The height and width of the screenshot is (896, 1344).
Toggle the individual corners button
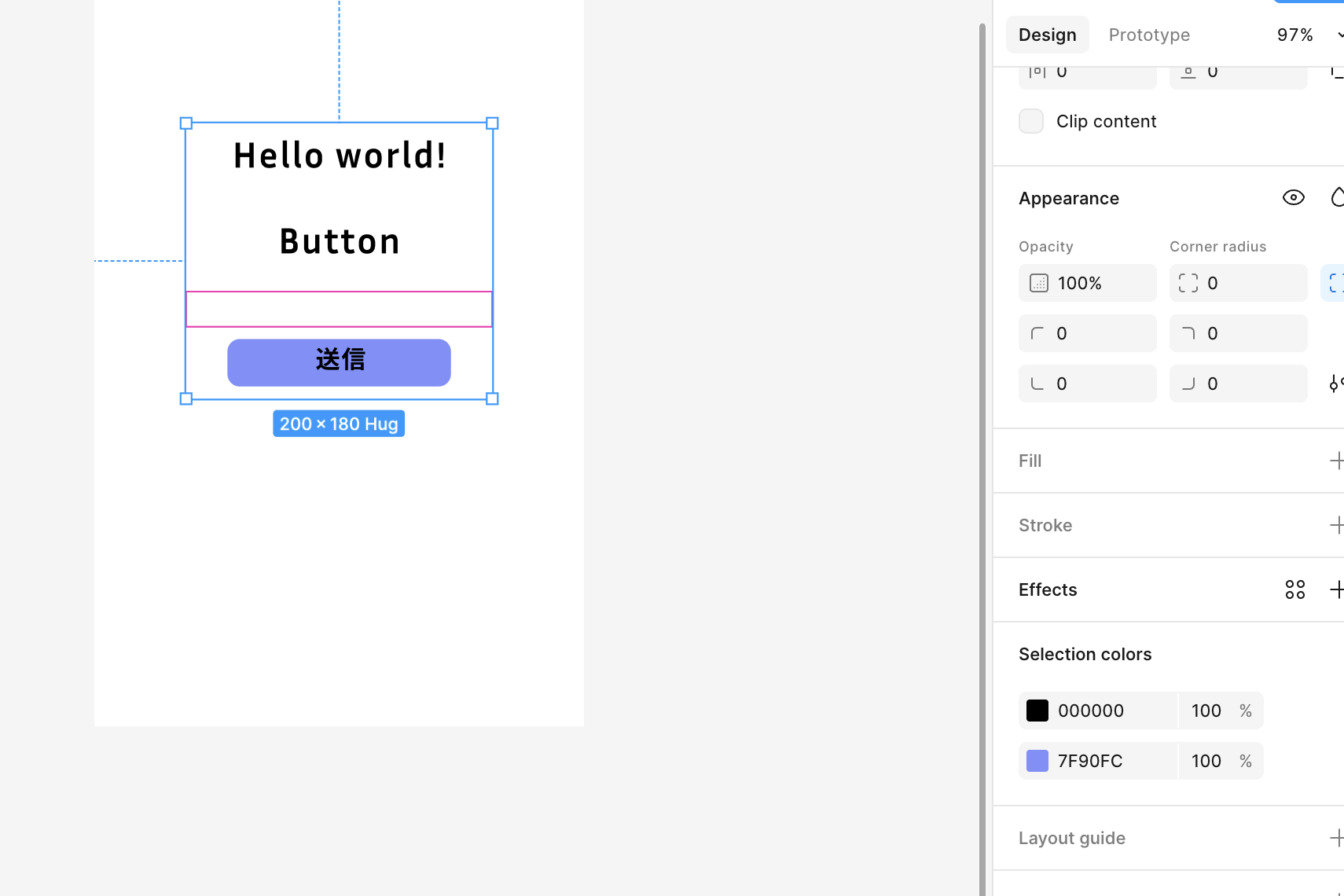[x=1335, y=283]
